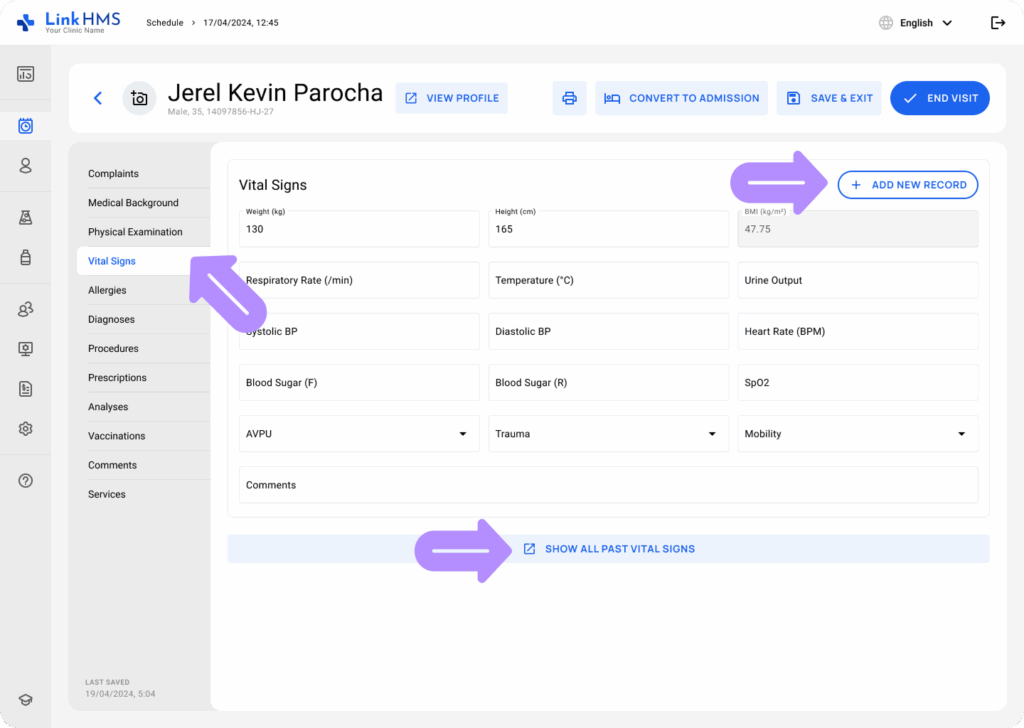The image size is (1024, 728).
Task: Open the dashboard icon in sidebar
Action: (26, 74)
